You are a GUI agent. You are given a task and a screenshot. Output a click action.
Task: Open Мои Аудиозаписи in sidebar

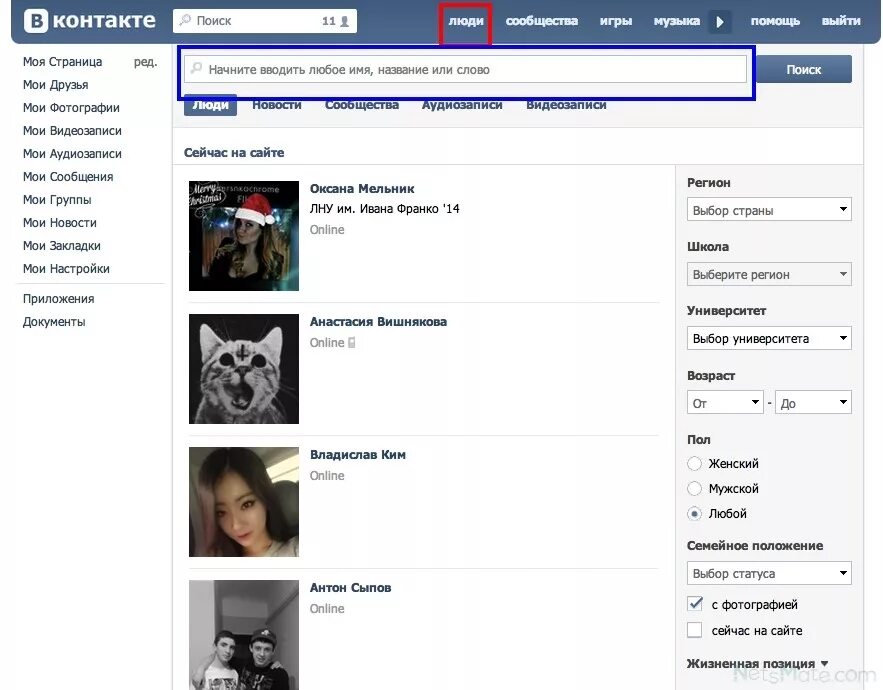click(x=72, y=154)
